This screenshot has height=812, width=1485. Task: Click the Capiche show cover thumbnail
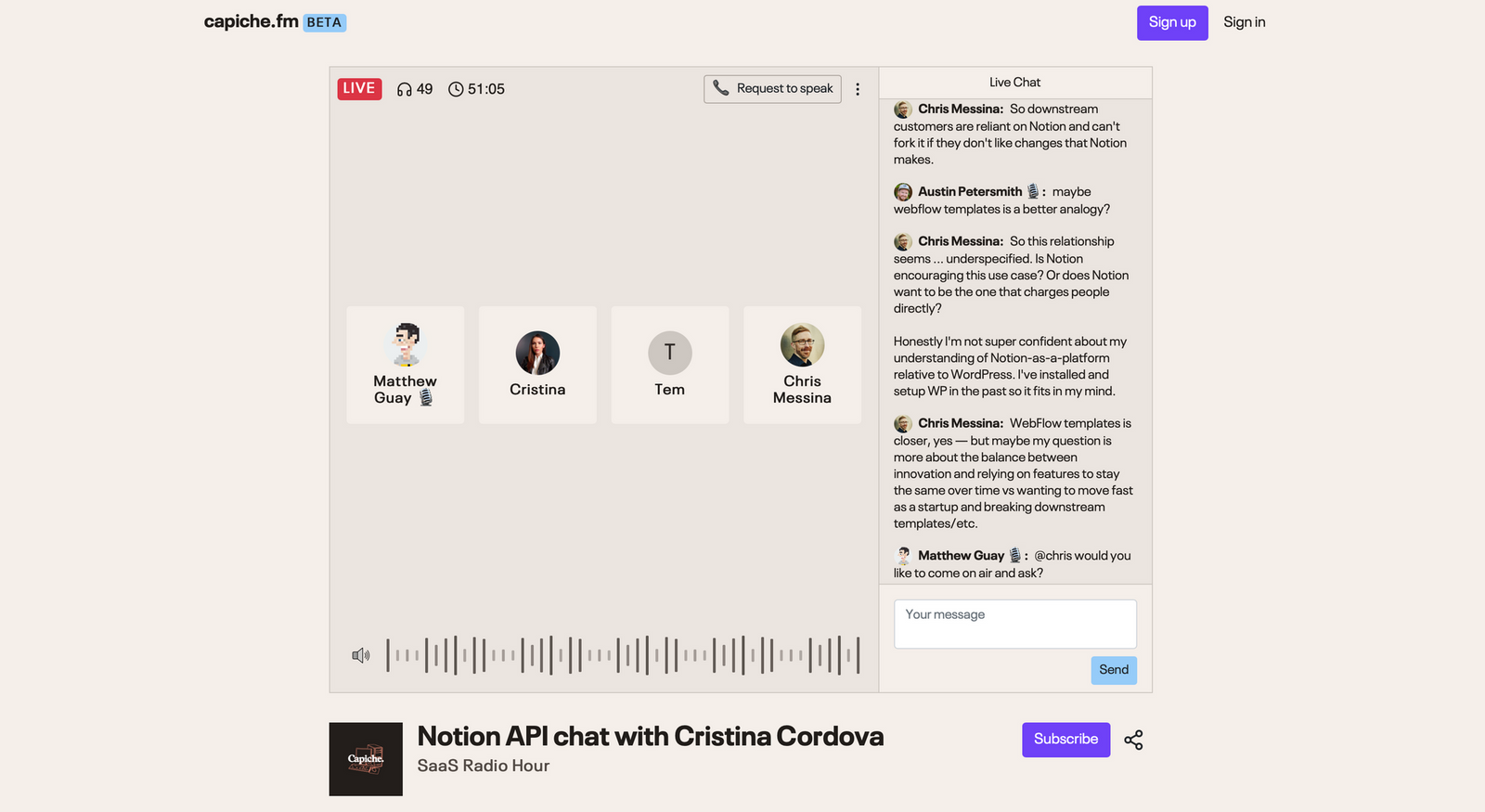tap(366, 759)
